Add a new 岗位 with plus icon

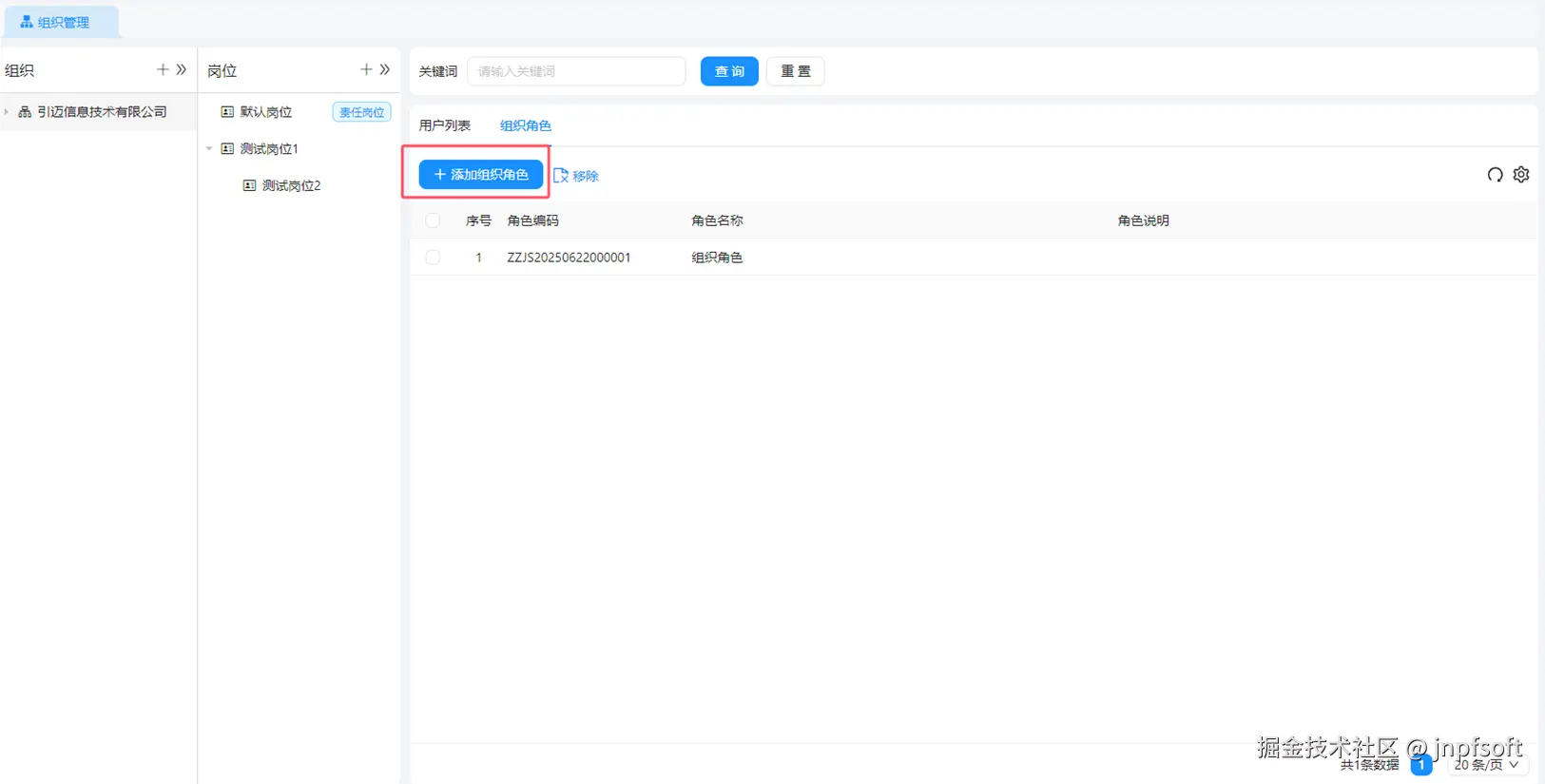coord(366,69)
